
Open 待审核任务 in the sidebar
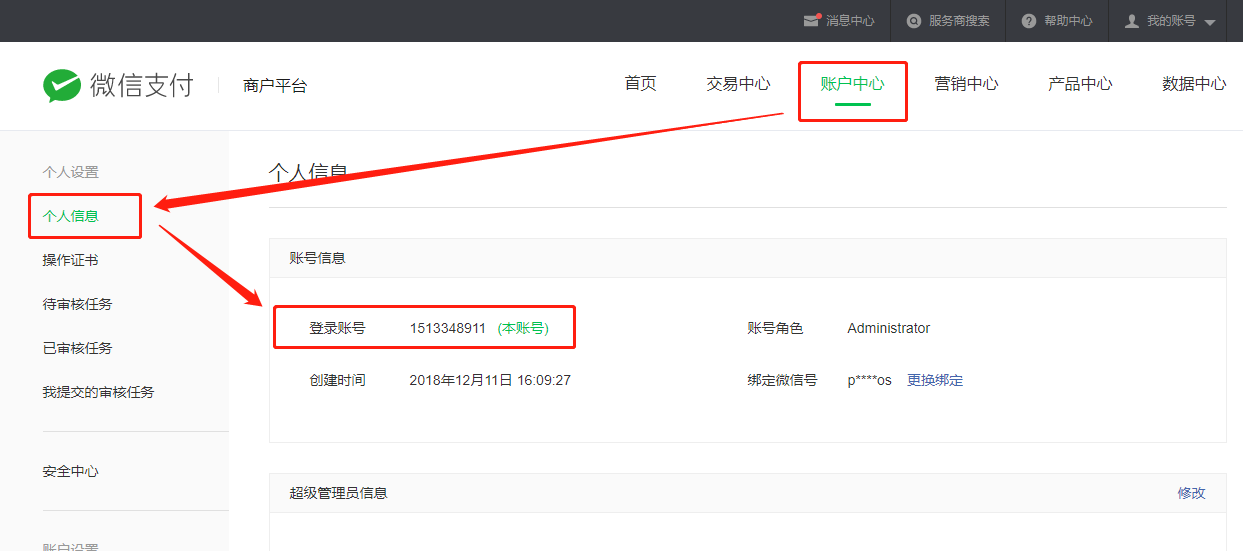[x=77, y=304]
